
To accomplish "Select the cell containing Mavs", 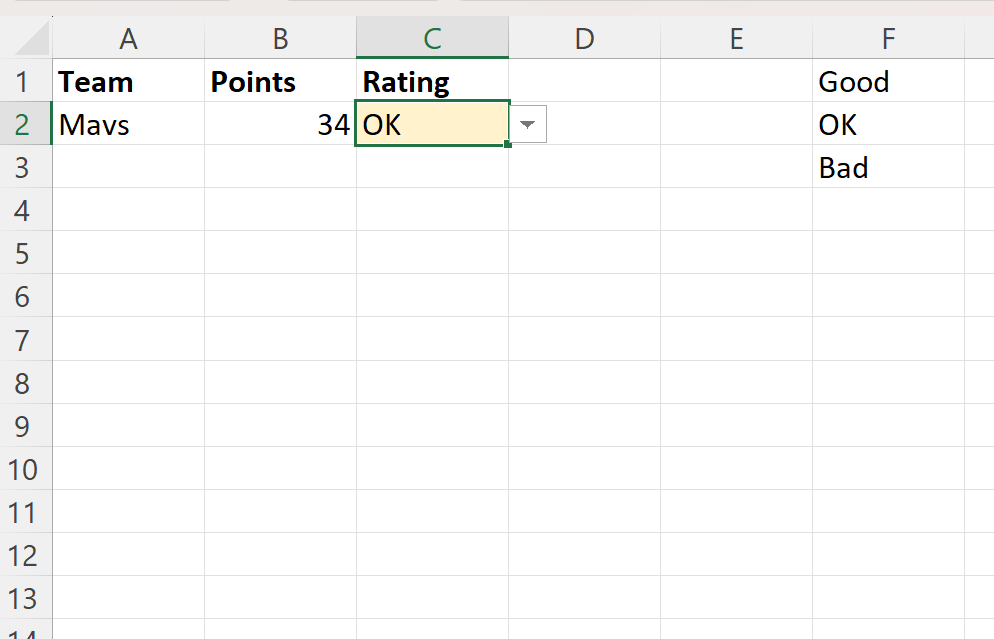I will coord(128,124).
